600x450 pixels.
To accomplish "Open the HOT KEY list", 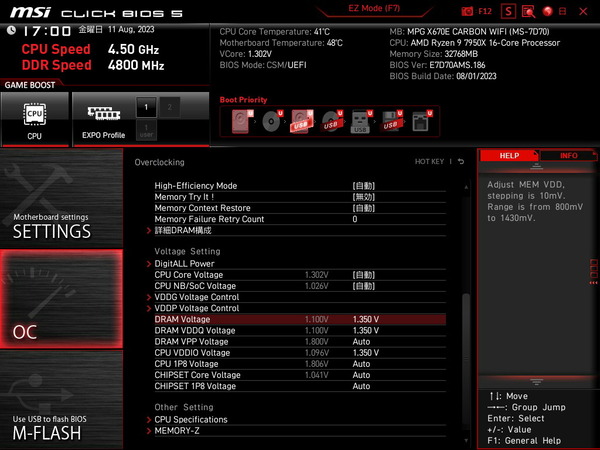I will click(x=429, y=161).
